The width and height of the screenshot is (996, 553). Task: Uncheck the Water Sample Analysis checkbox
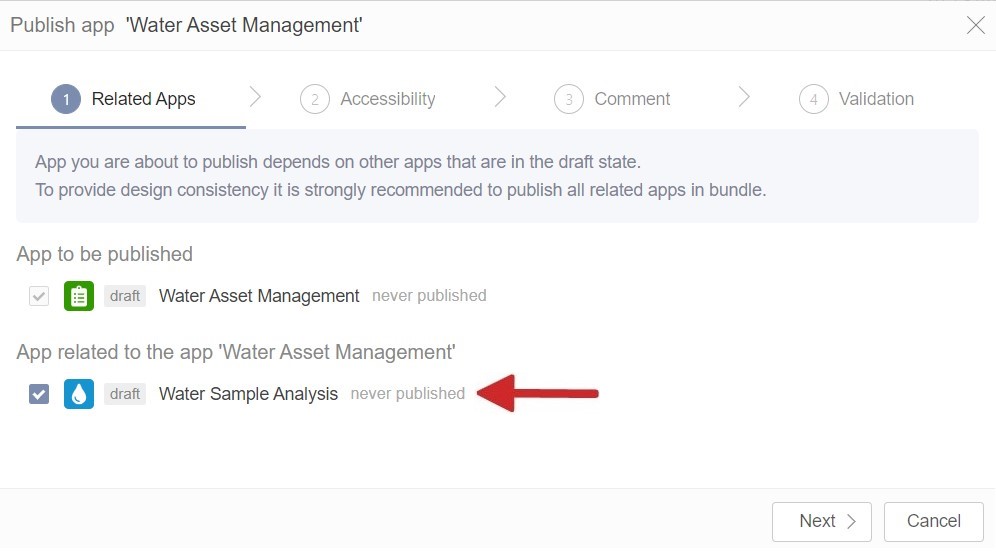[39, 394]
